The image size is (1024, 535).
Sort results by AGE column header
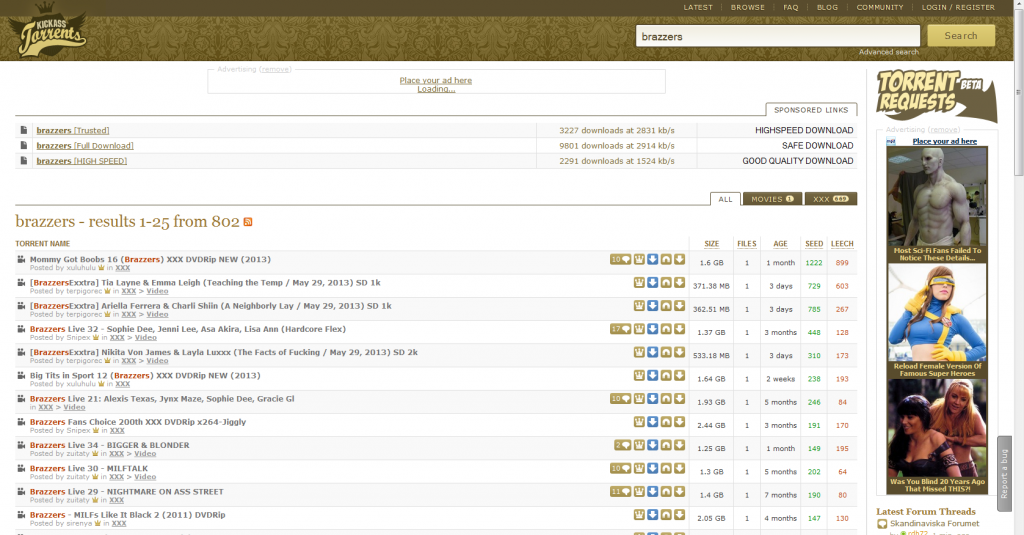coord(780,244)
